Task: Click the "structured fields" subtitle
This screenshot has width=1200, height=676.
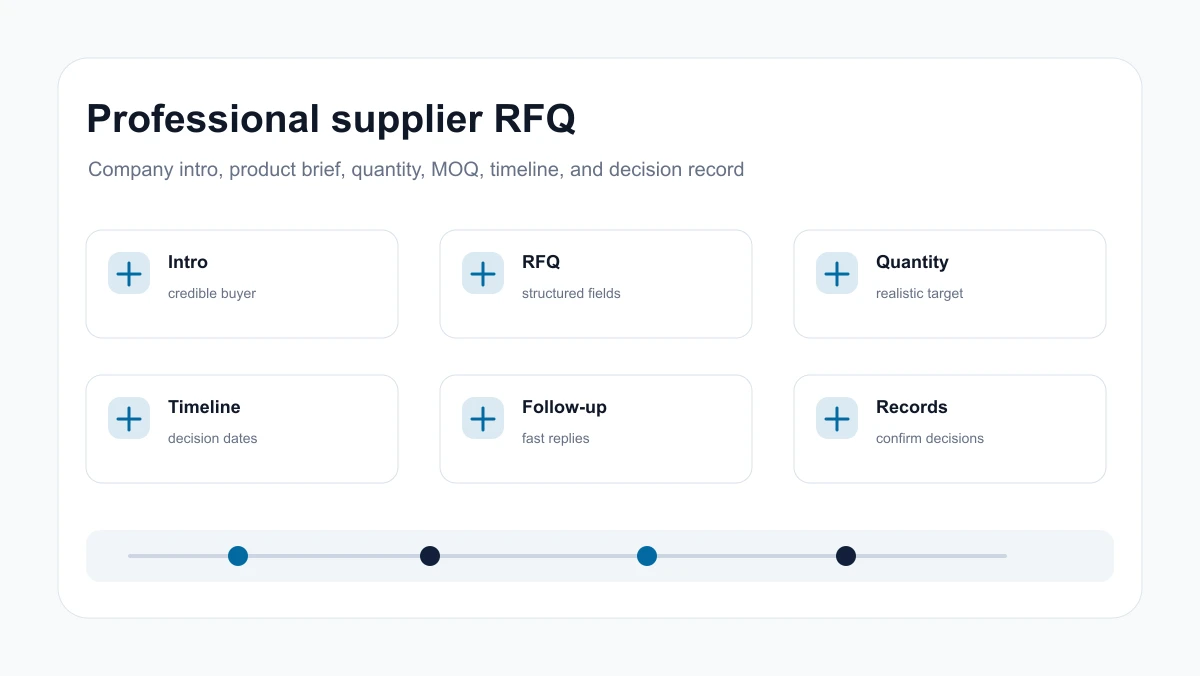Action: [571, 293]
